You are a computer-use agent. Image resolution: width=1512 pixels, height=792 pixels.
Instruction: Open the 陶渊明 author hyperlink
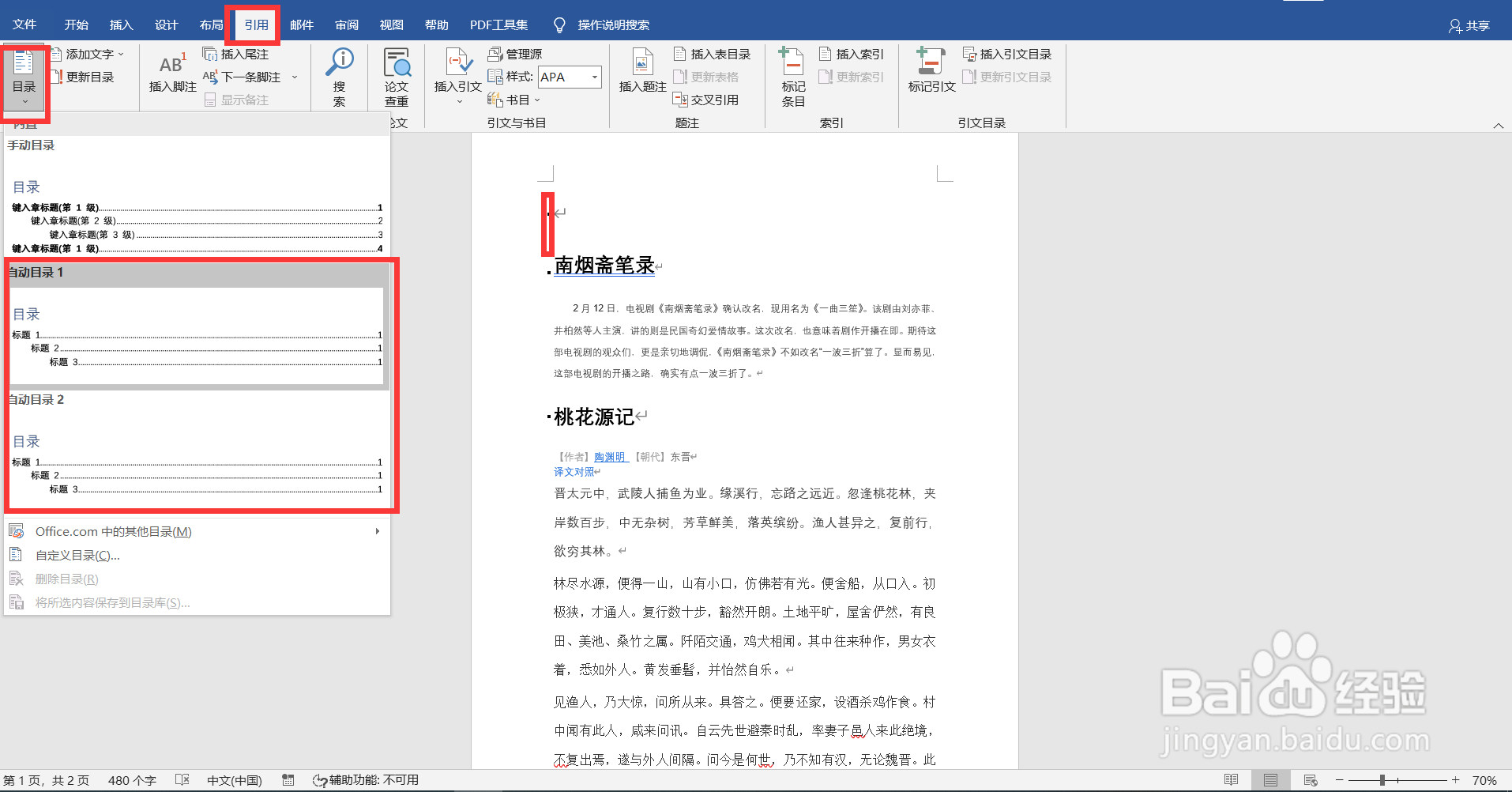[611, 456]
